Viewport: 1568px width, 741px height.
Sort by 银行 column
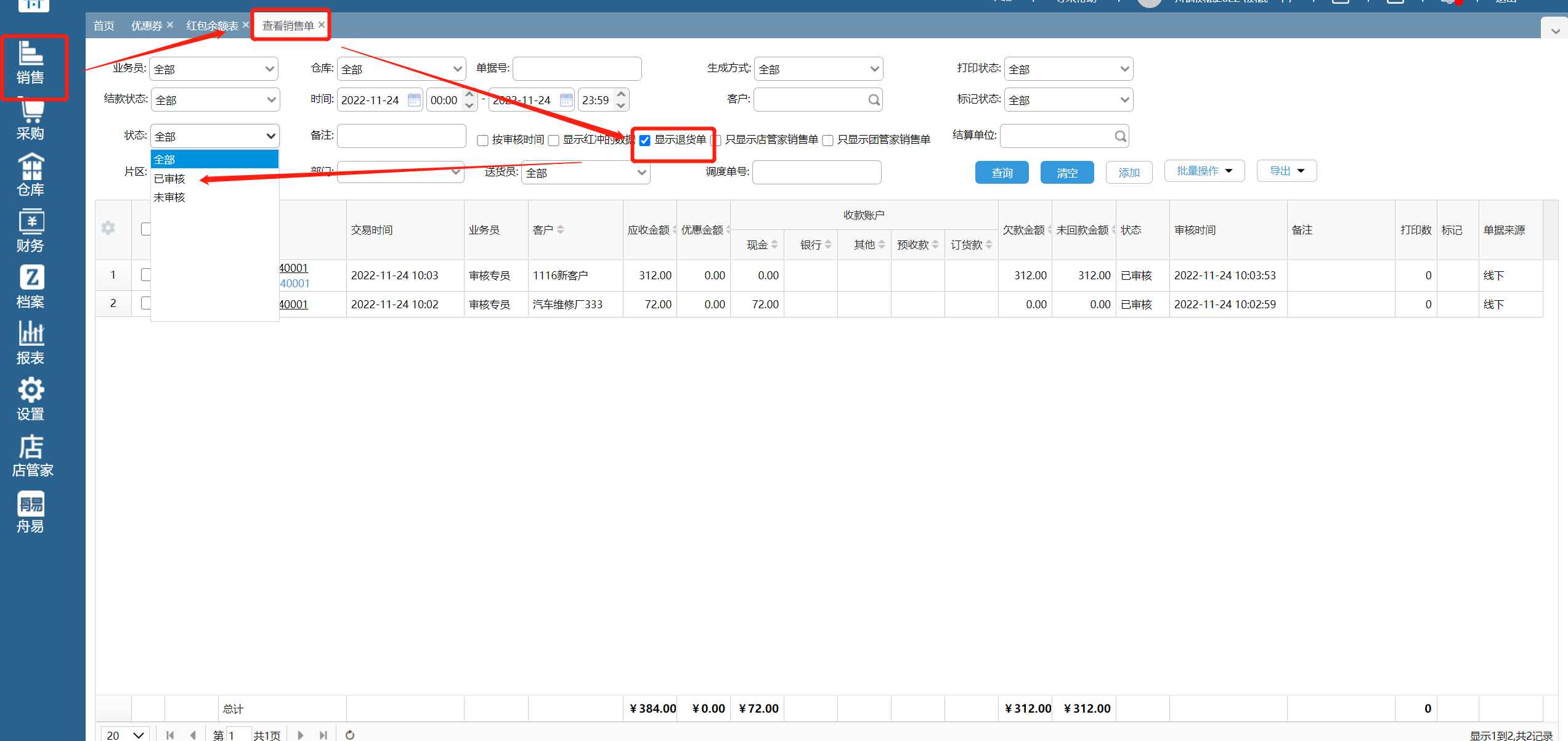click(x=828, y=245)
